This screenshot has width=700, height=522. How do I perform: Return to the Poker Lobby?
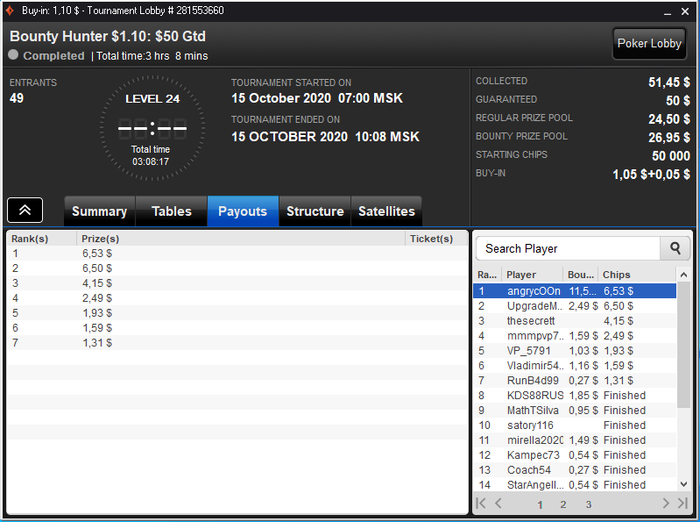point(649,44)
